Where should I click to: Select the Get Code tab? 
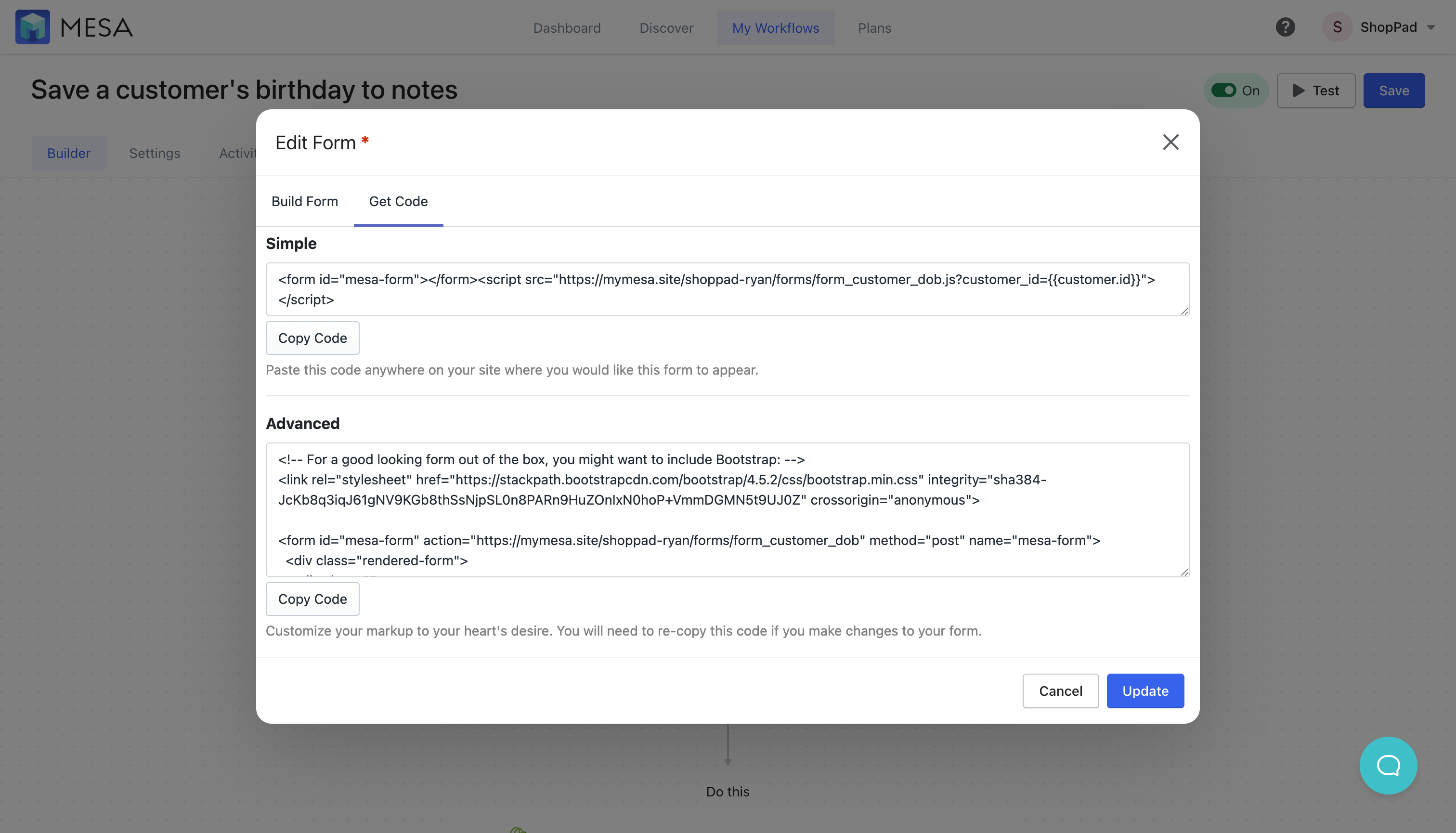click(398, 201)
